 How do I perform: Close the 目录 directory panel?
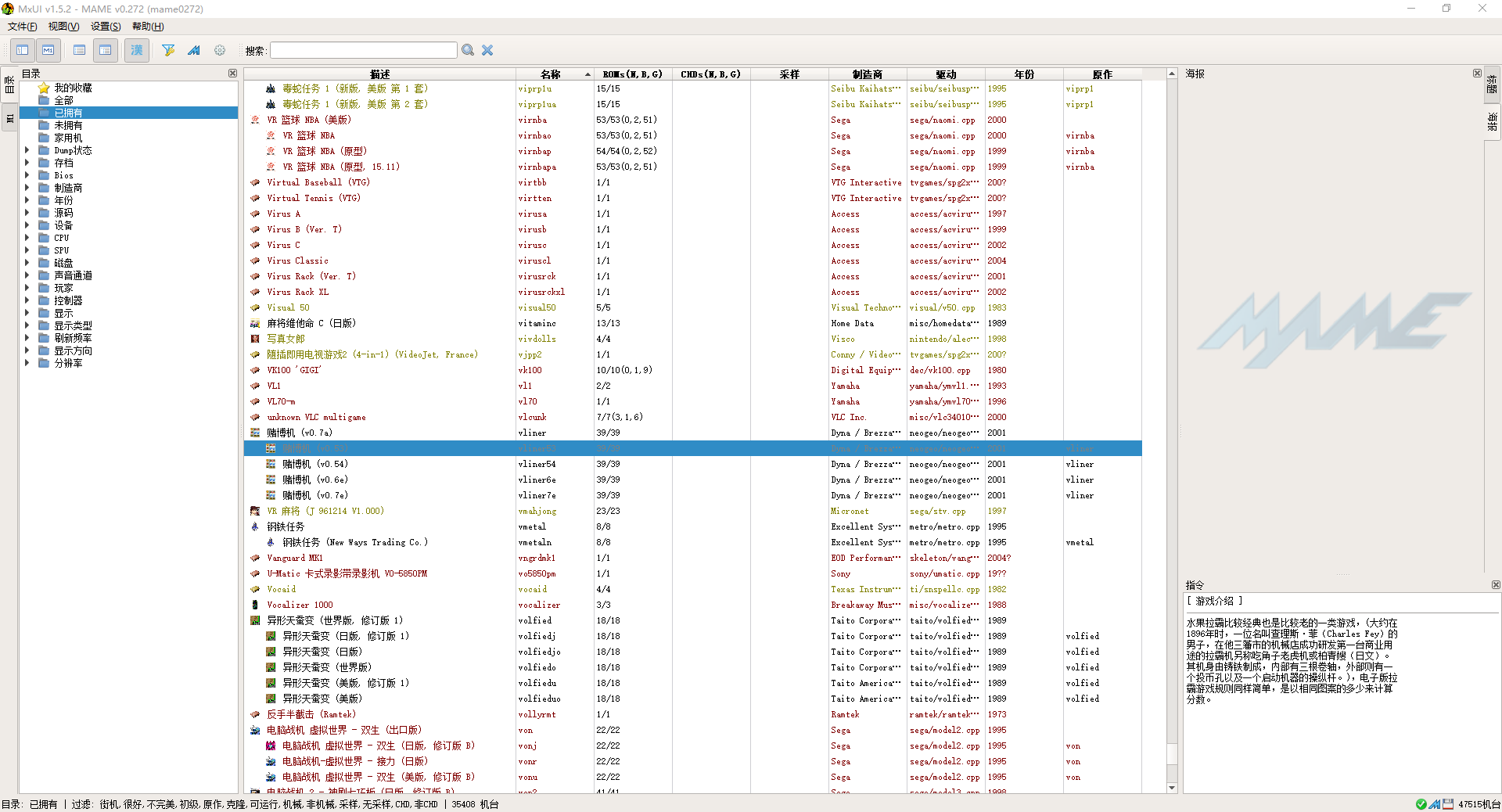232,74
